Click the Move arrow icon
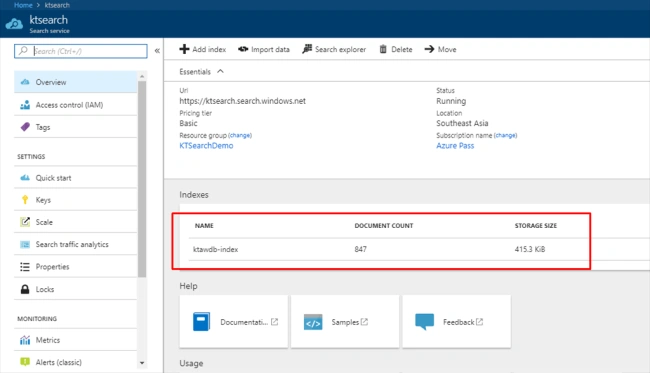The height and width of the screenshot is (373, 650). pyautogui.click(x=429, y=49)
